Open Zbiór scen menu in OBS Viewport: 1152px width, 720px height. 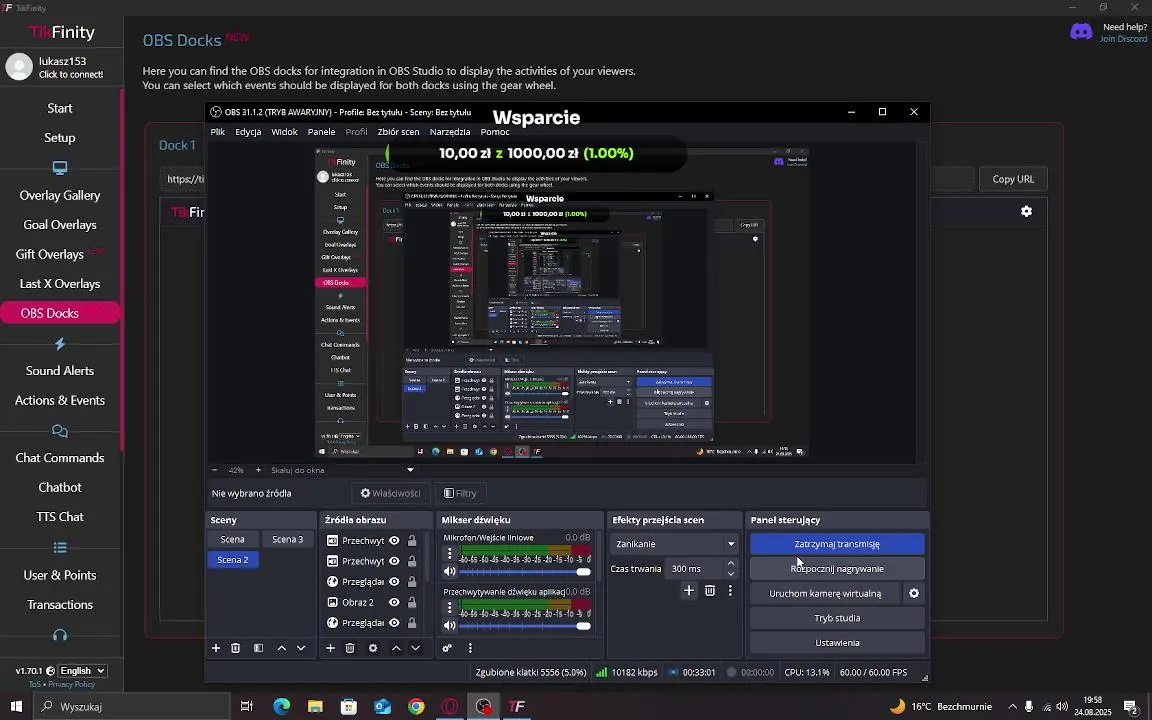pos(398,132)
